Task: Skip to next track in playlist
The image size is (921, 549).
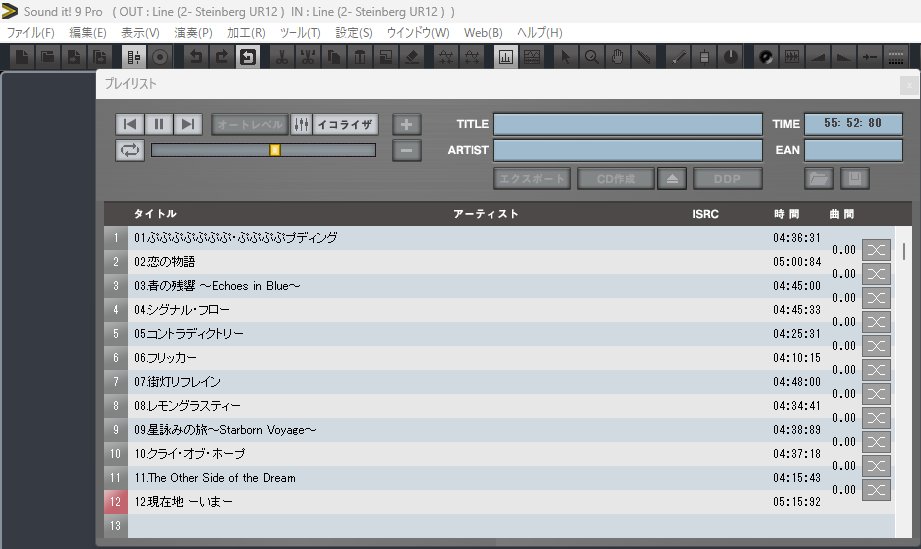Action: point(188,124)
